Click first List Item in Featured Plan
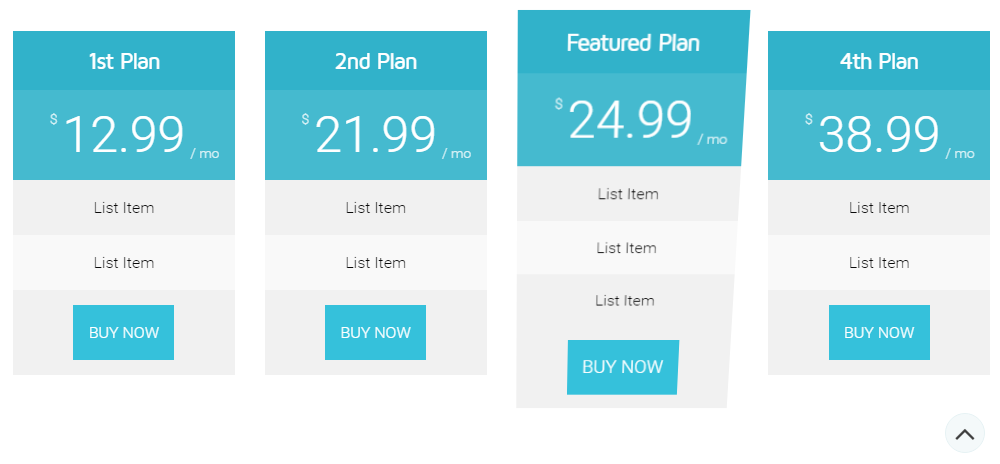The width and height of the screenshot is (1000, 464). point(628,194)
